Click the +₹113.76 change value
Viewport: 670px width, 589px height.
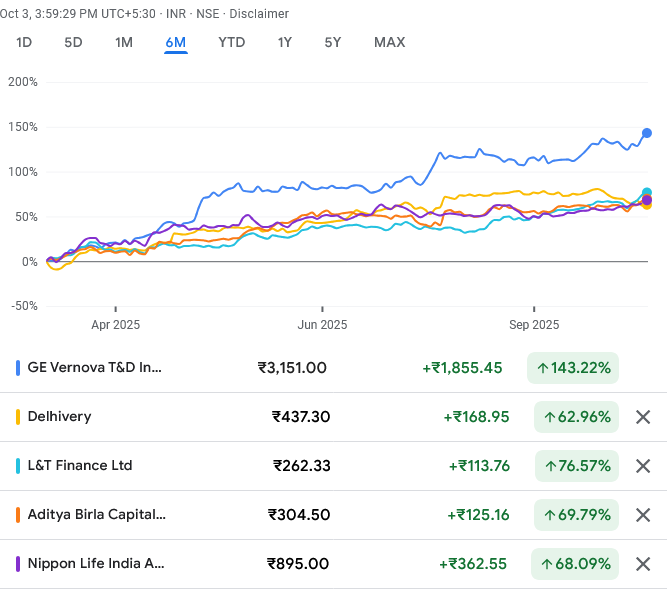point(479,466)
